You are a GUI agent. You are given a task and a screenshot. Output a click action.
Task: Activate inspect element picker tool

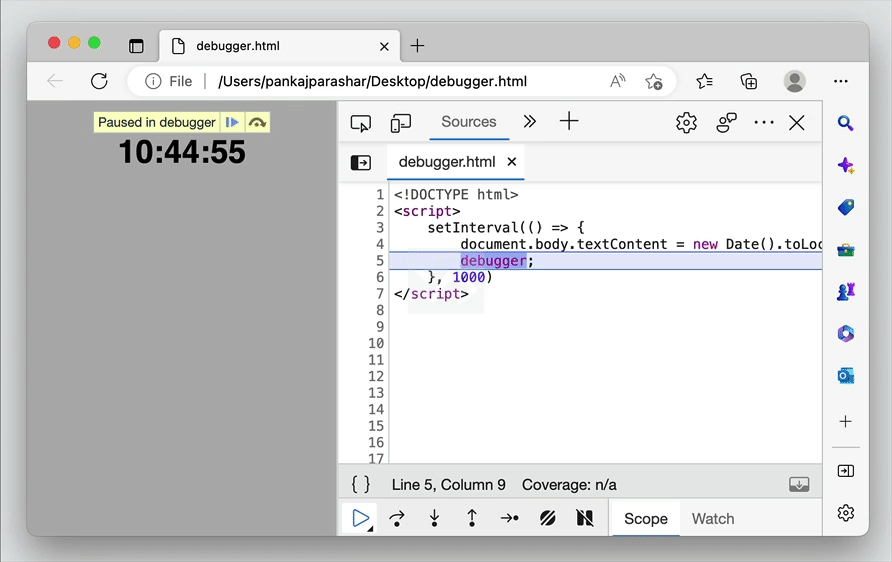click(361, 122)
